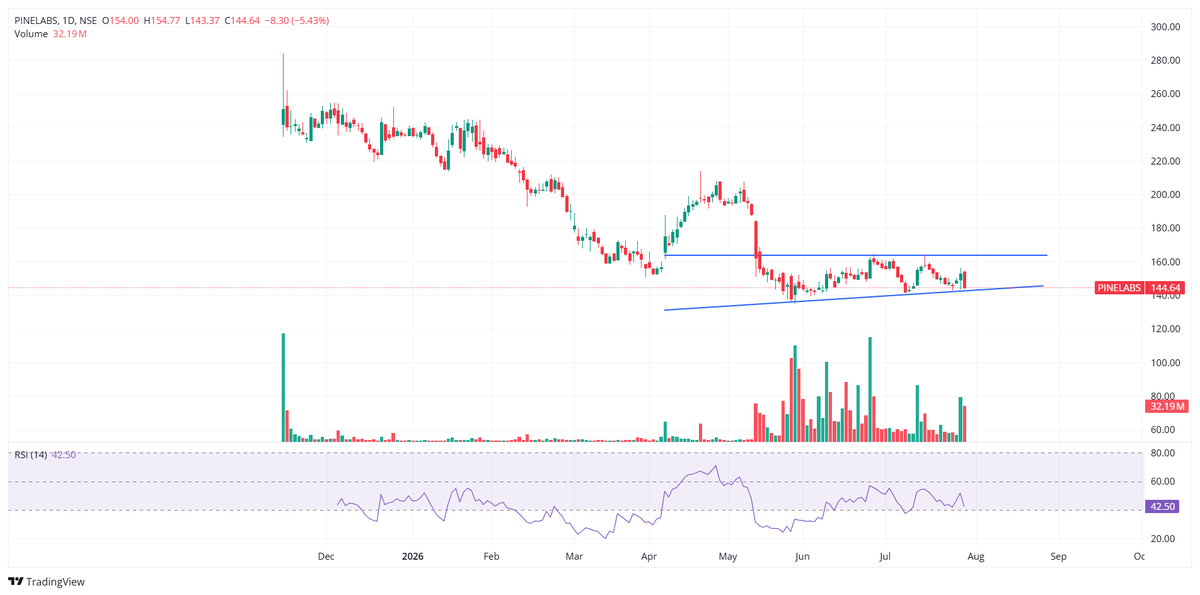Select the open value O154.00

coord(122,20)
